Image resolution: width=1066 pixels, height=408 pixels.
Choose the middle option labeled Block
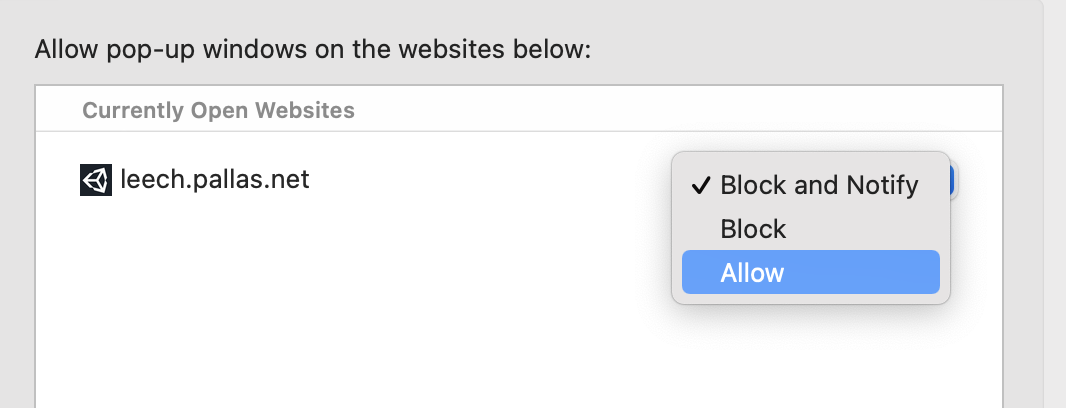click(x=753, y=229)
